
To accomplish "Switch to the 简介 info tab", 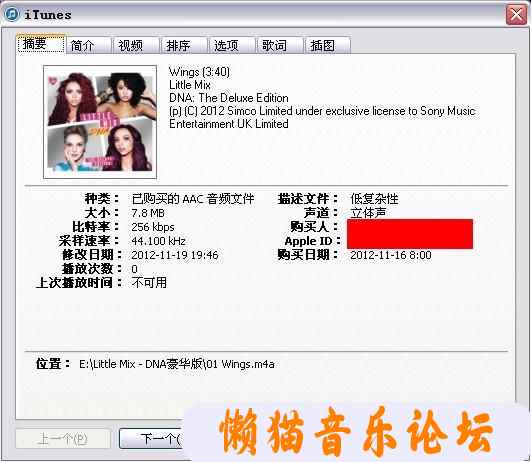I will pyautogui.click(x=89, y=45).
